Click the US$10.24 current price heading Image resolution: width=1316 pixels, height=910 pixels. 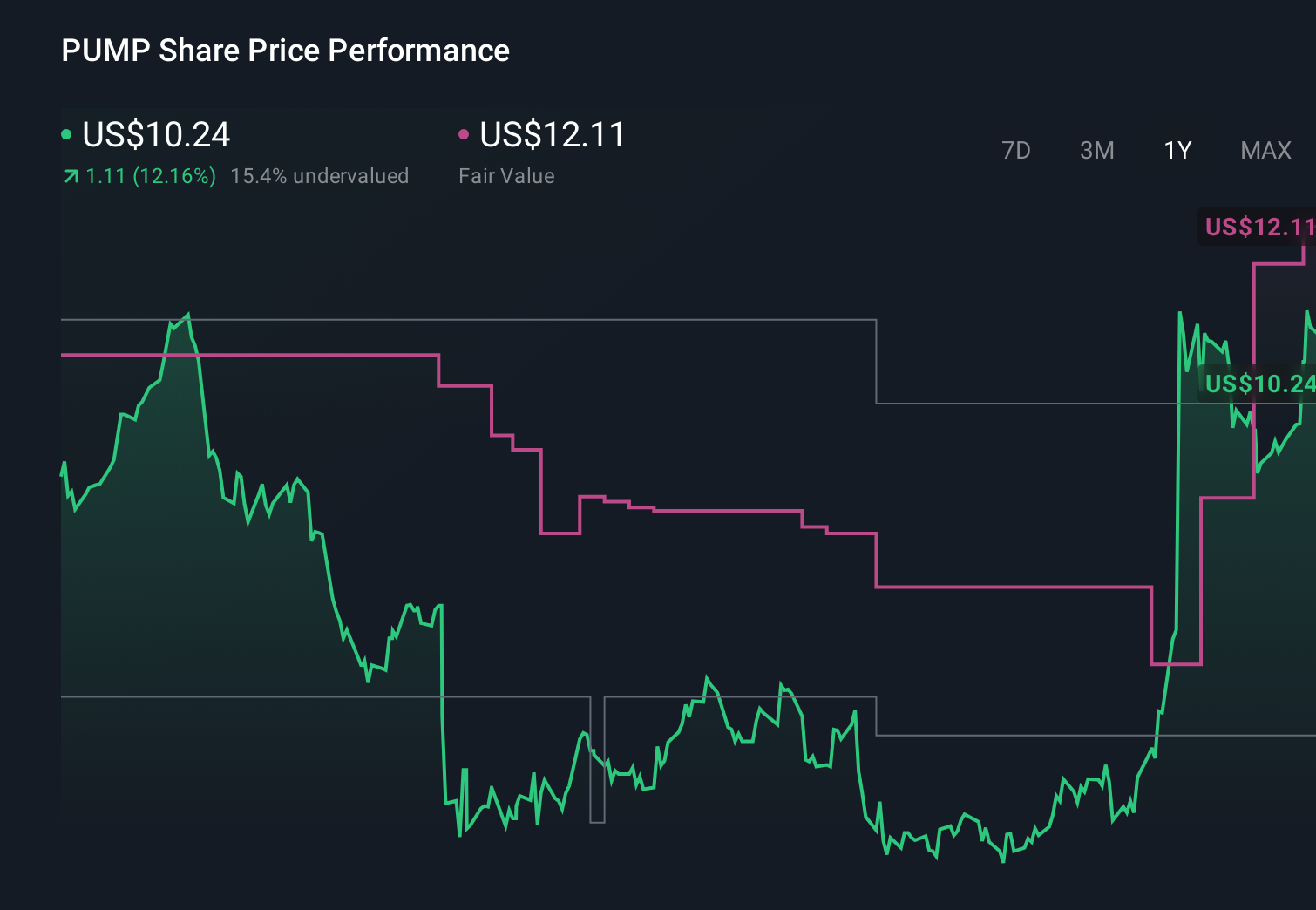pyautogui.click(x=155, y=134)
